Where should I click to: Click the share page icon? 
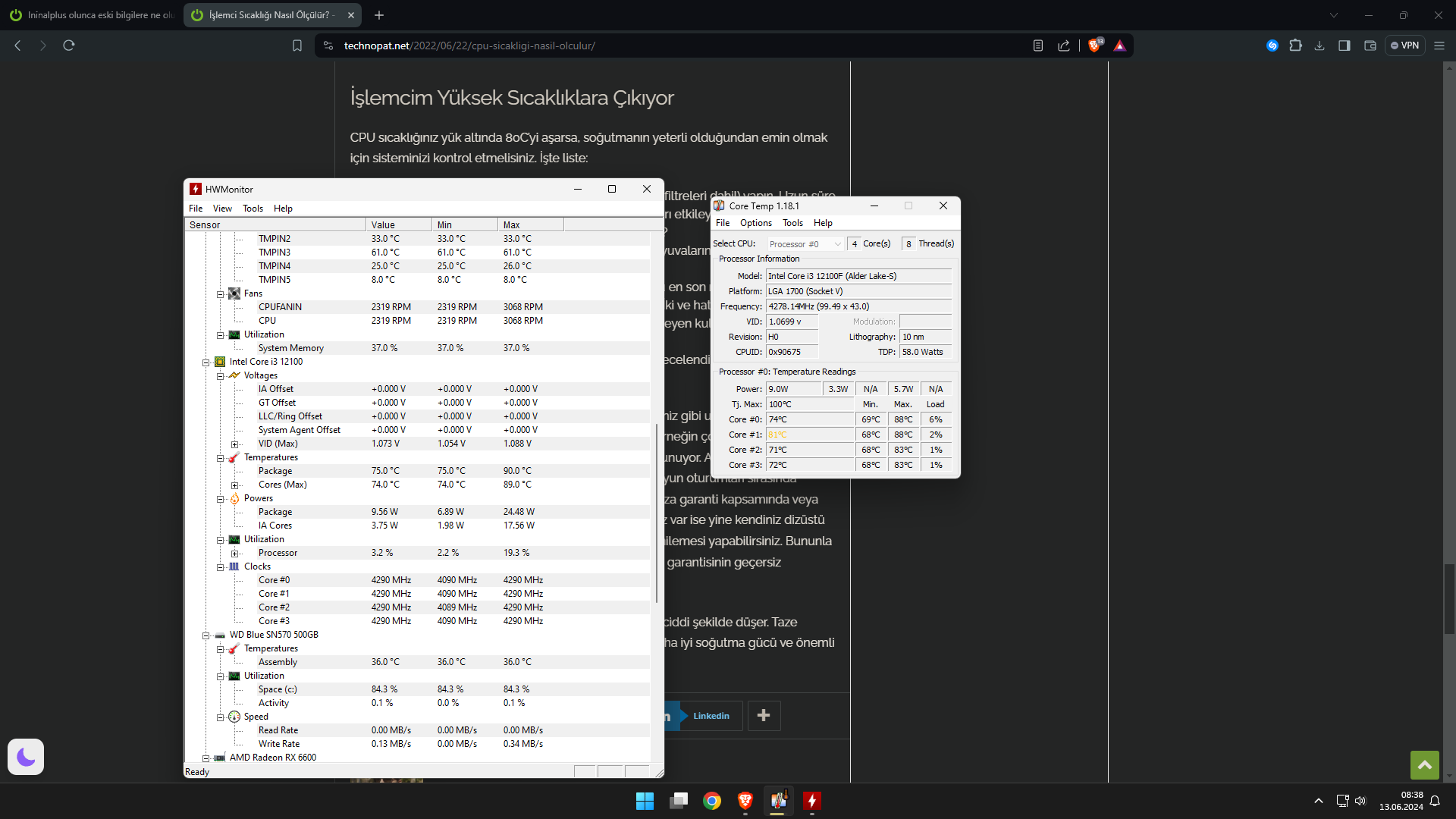(1064, 45)
